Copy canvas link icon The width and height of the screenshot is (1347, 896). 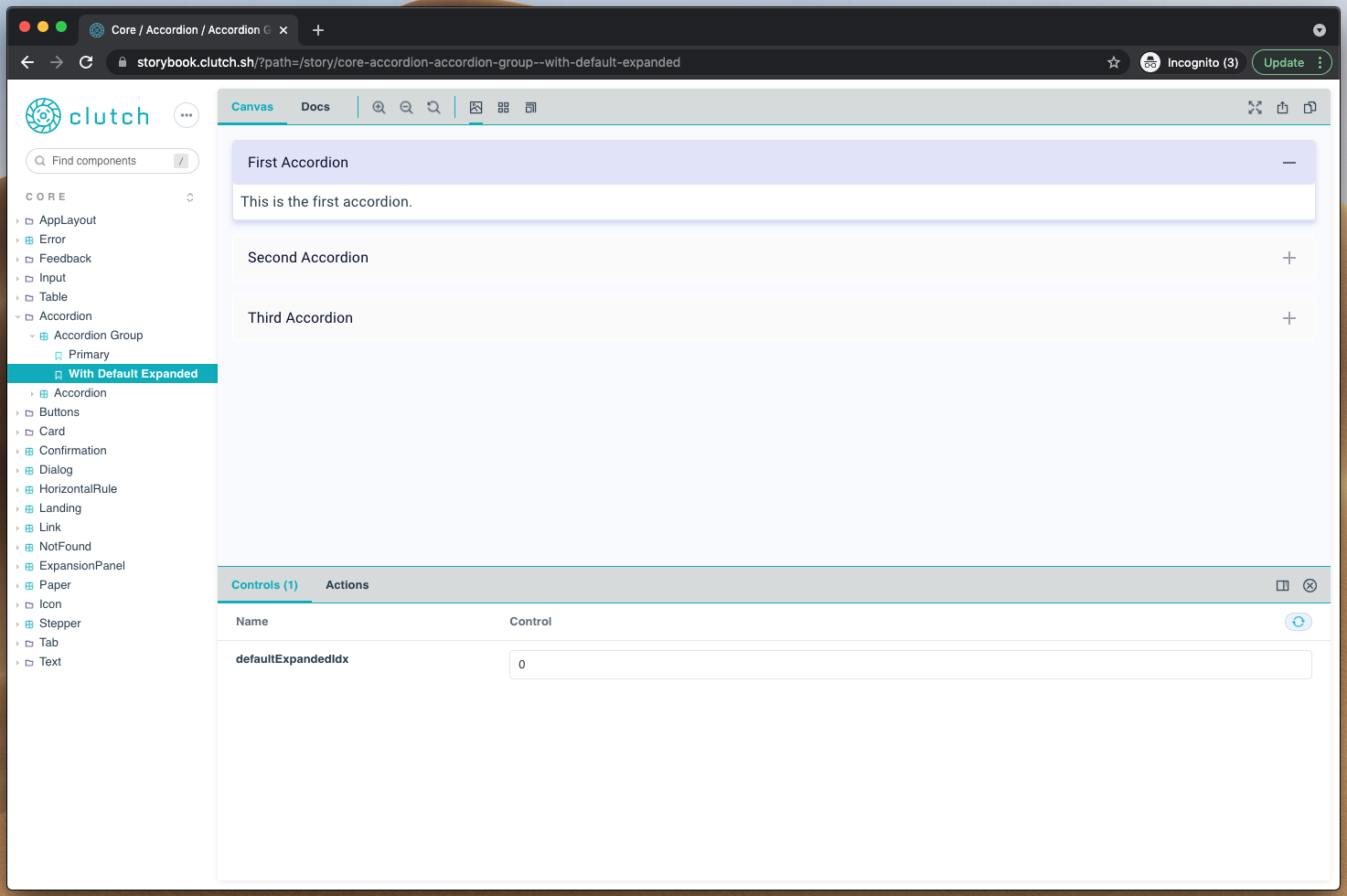pyautogui.click(x=1310, y=107)
